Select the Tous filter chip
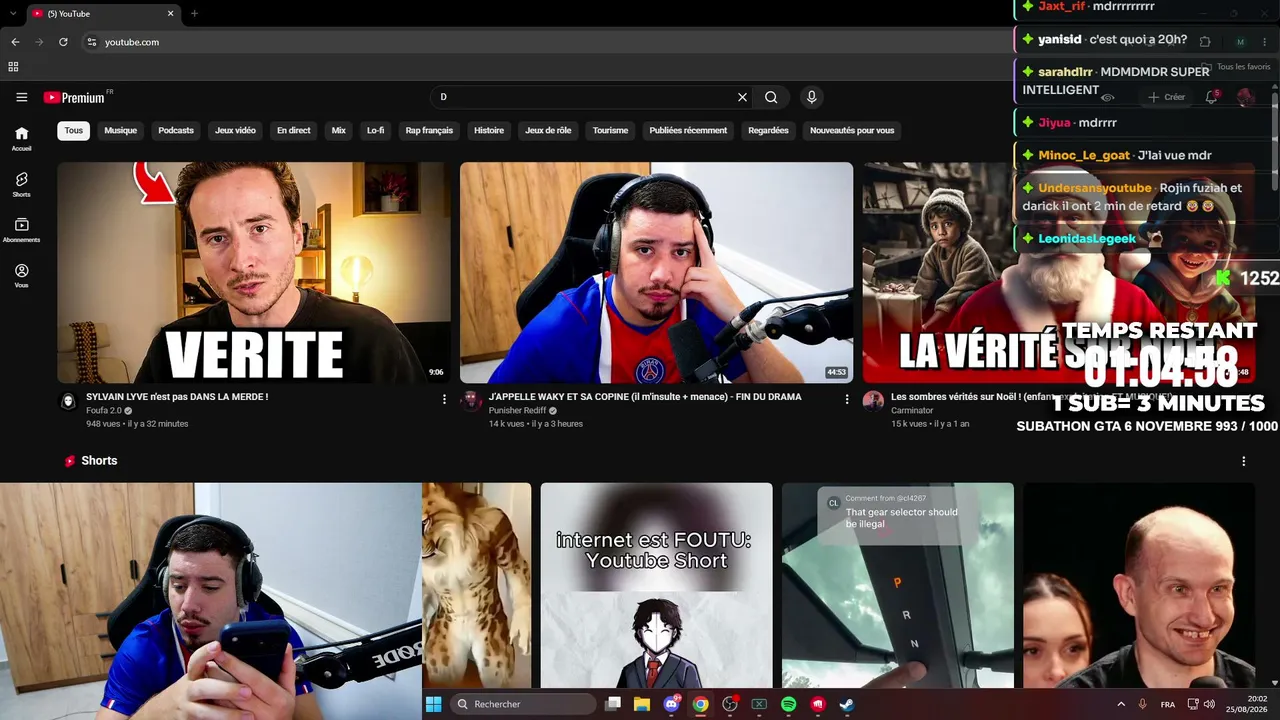Screen dimensions: 1280x720 tap(74, 130)
